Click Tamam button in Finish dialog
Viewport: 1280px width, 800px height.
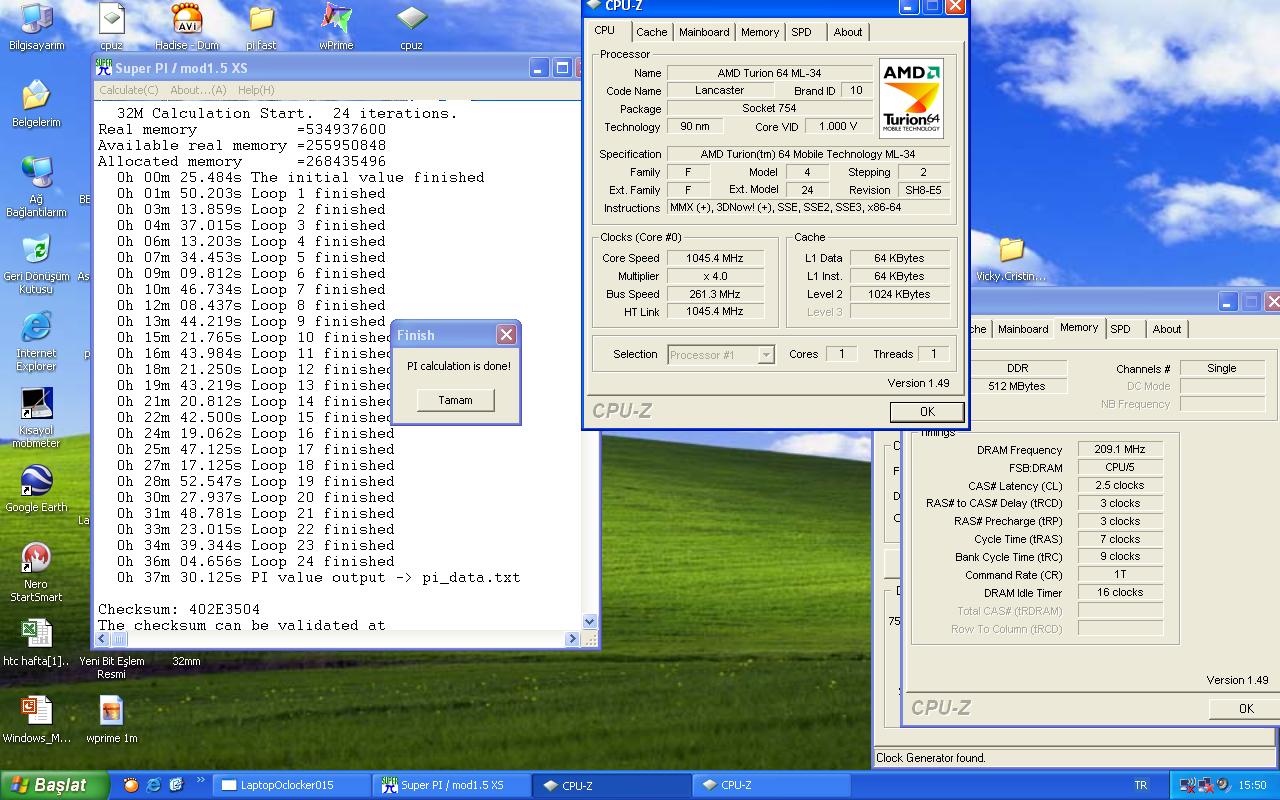455,400
